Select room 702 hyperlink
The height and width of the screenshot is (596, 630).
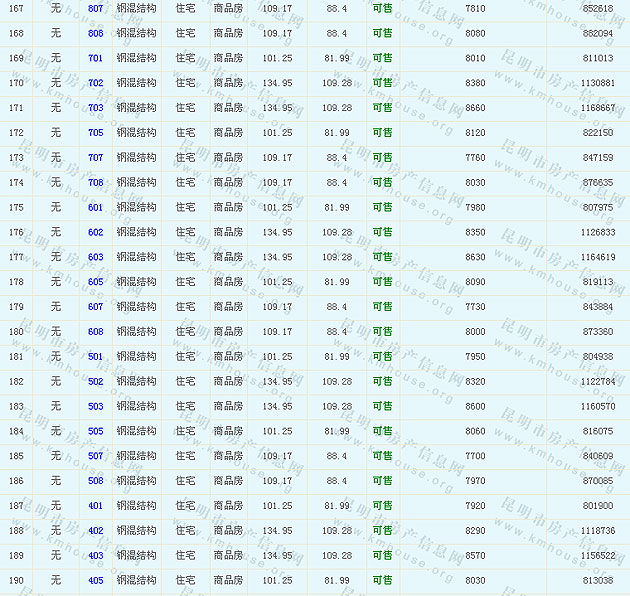[x=95, y=83]
